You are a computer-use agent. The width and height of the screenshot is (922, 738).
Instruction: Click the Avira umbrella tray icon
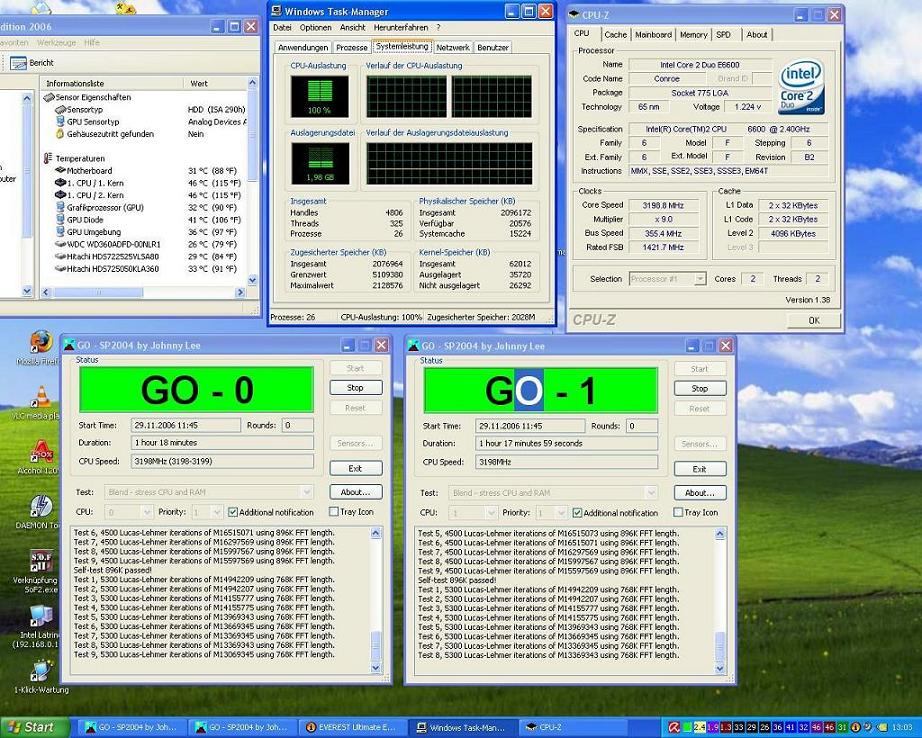[x=674, y=727]
